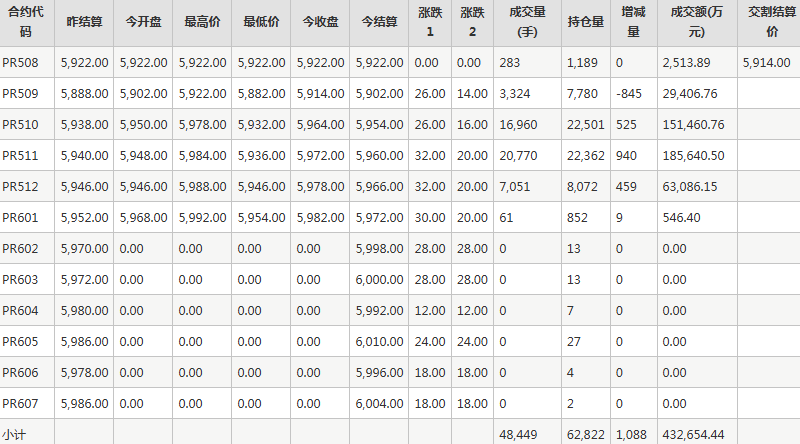
Task: Click subtotal volume 48,449
Action: point(518,435)
